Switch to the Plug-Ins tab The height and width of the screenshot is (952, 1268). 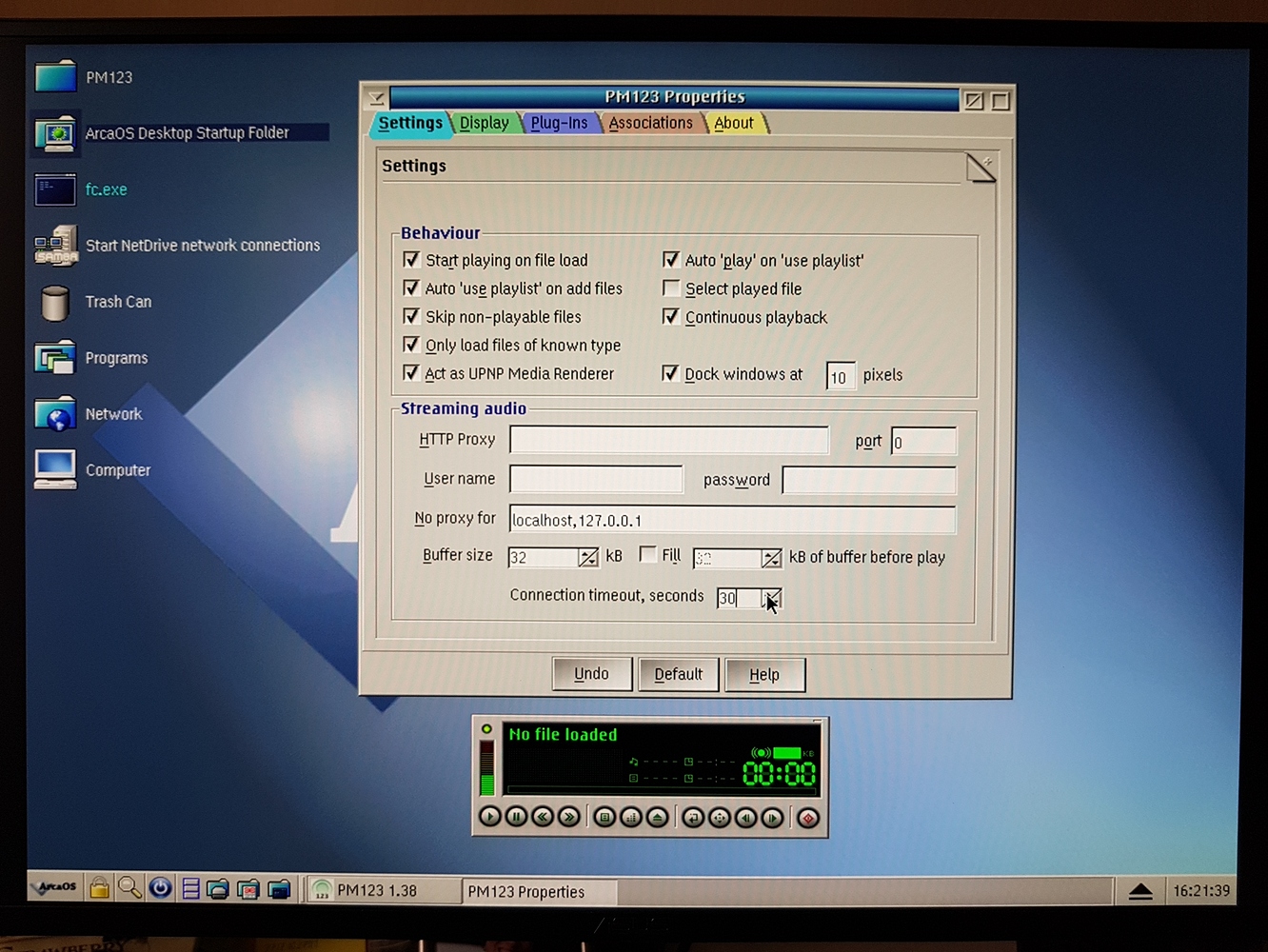click(559, 123)
